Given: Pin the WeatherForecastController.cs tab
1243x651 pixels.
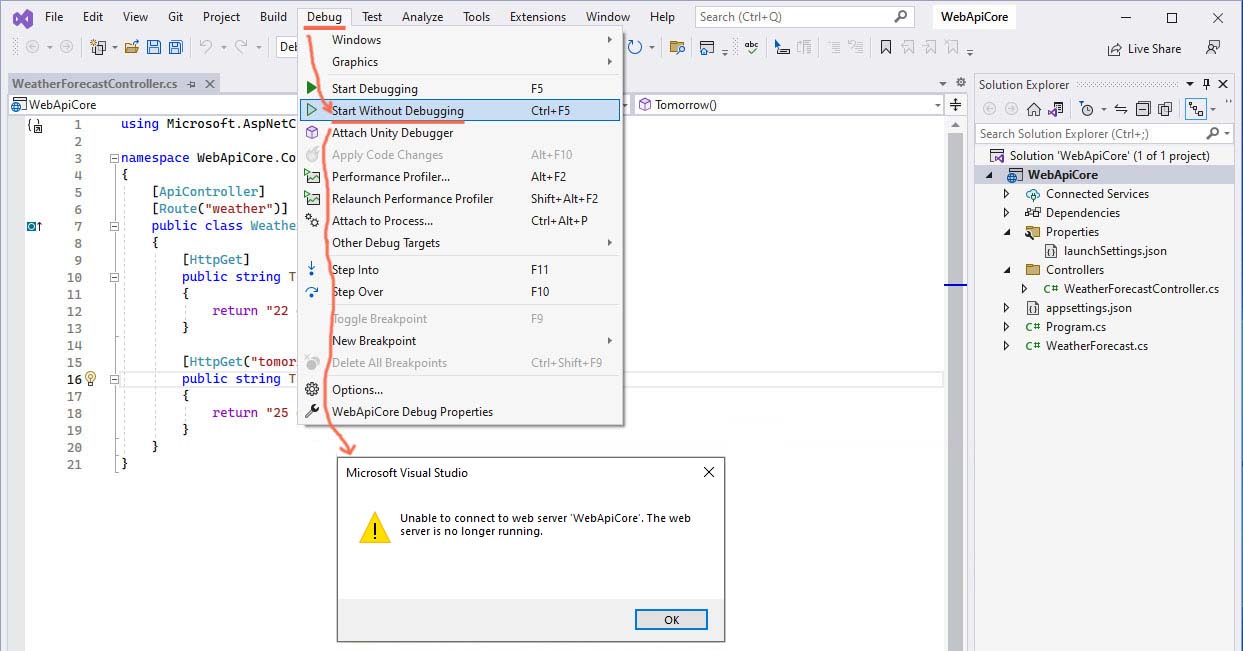Looking at the screenshot, I should (191, 84).
